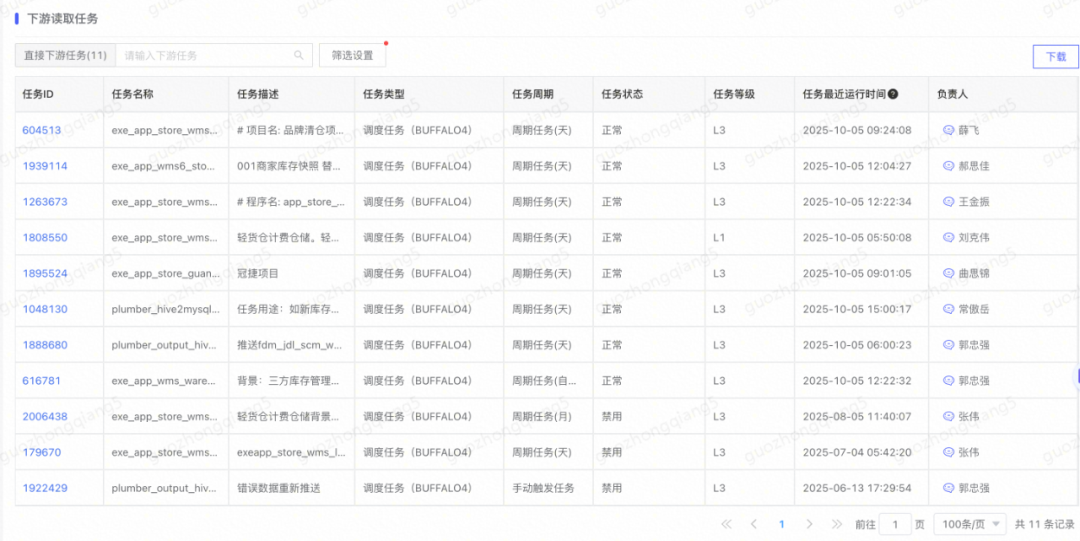The image size is (1080, 541).
Task: Click chat icon in row 1888680
Action: (948, 345)
